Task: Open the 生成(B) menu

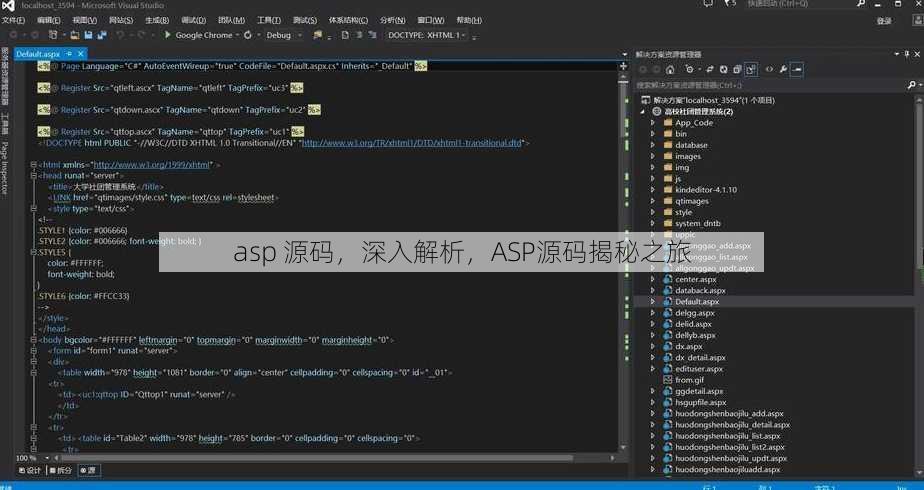Action: click(157, 20)
